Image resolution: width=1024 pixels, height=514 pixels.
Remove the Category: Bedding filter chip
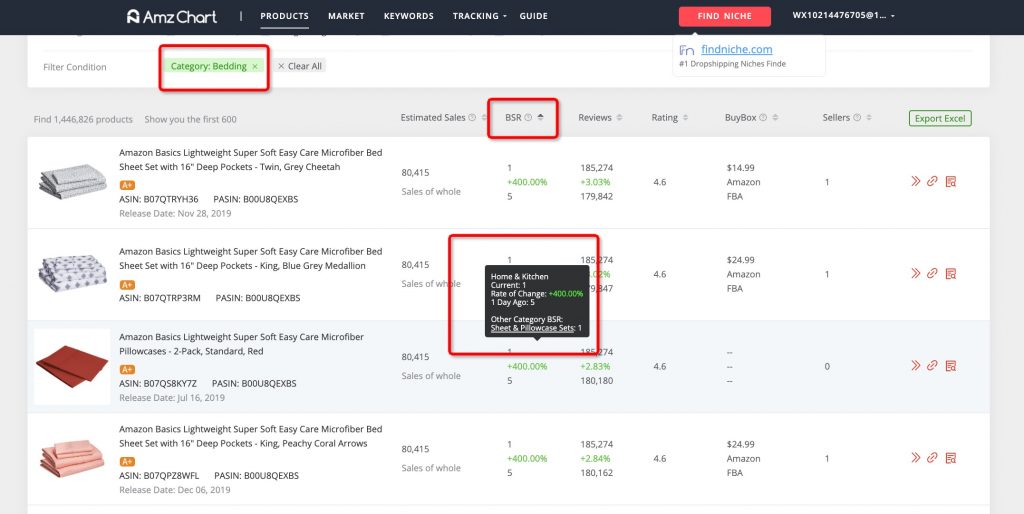pyautogui.click(x=255, y=67)
